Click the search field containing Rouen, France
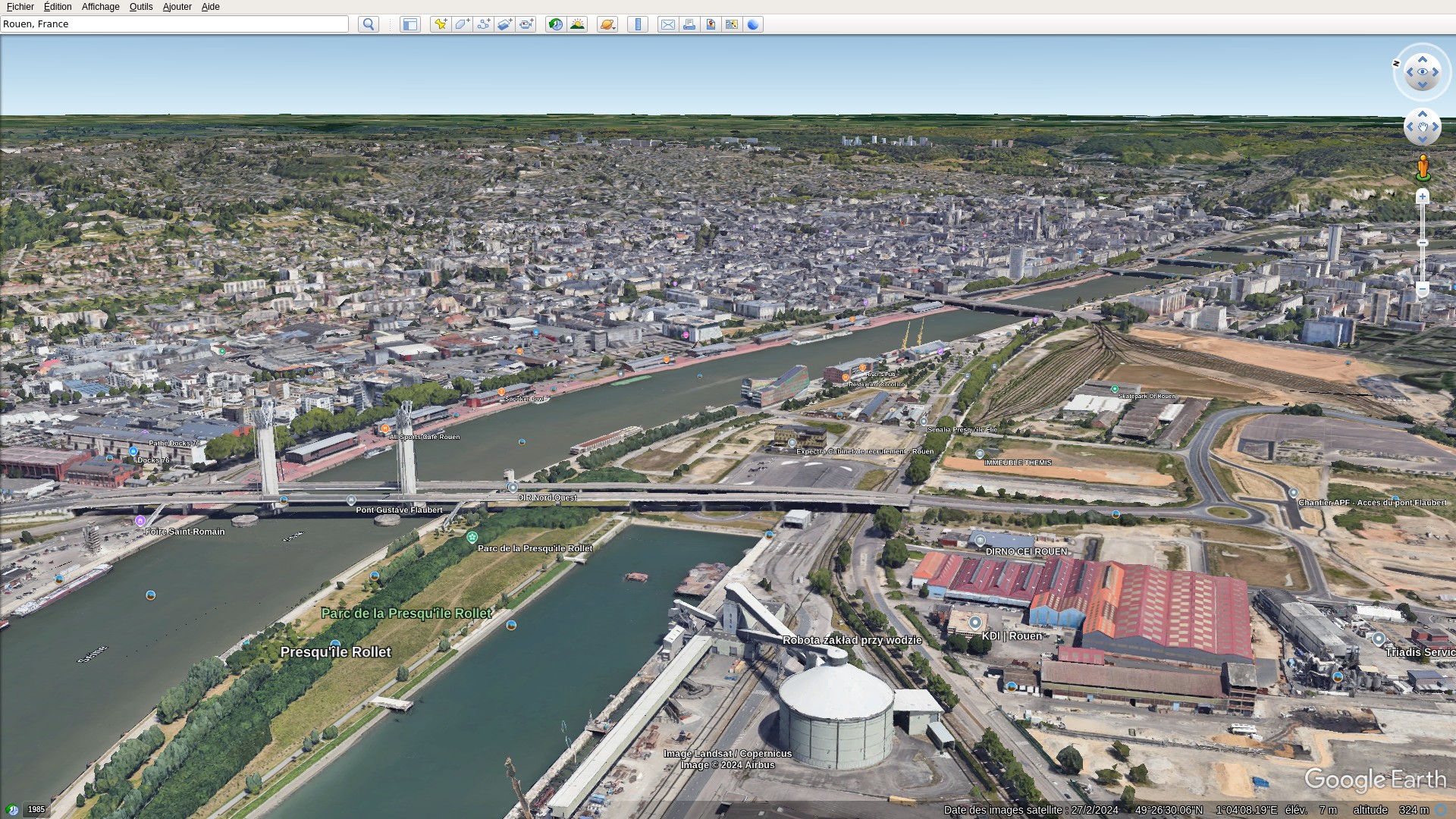1456x819 pixels. click(x=174, y=24)
